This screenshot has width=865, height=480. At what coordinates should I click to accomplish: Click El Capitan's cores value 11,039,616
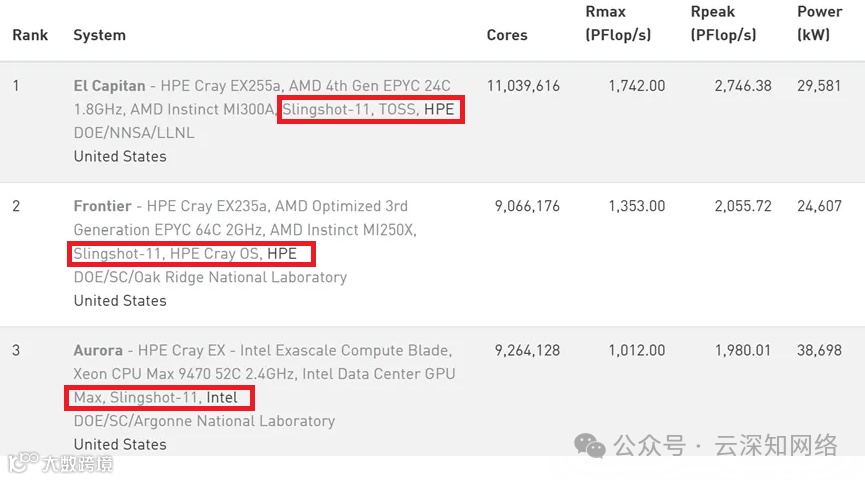tap(523, 86)
